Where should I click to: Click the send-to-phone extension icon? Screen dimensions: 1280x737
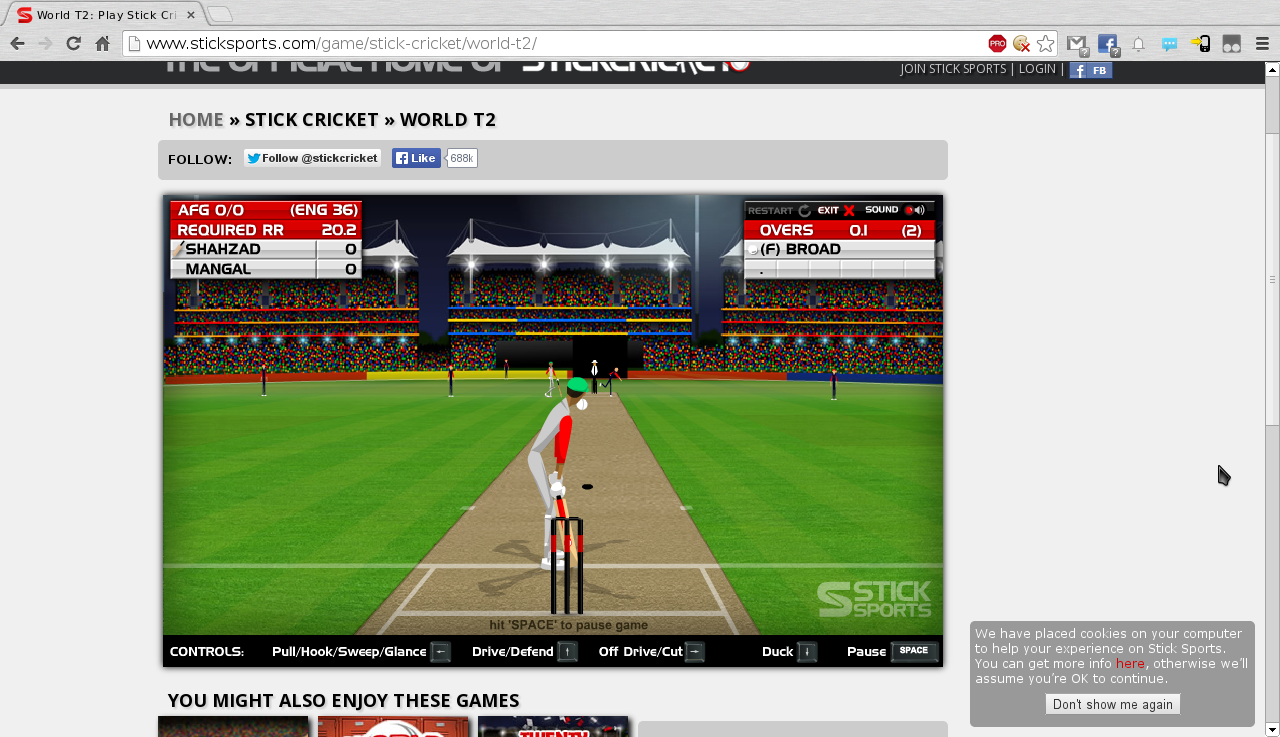pyautogui.click(x=1201, y=44)
